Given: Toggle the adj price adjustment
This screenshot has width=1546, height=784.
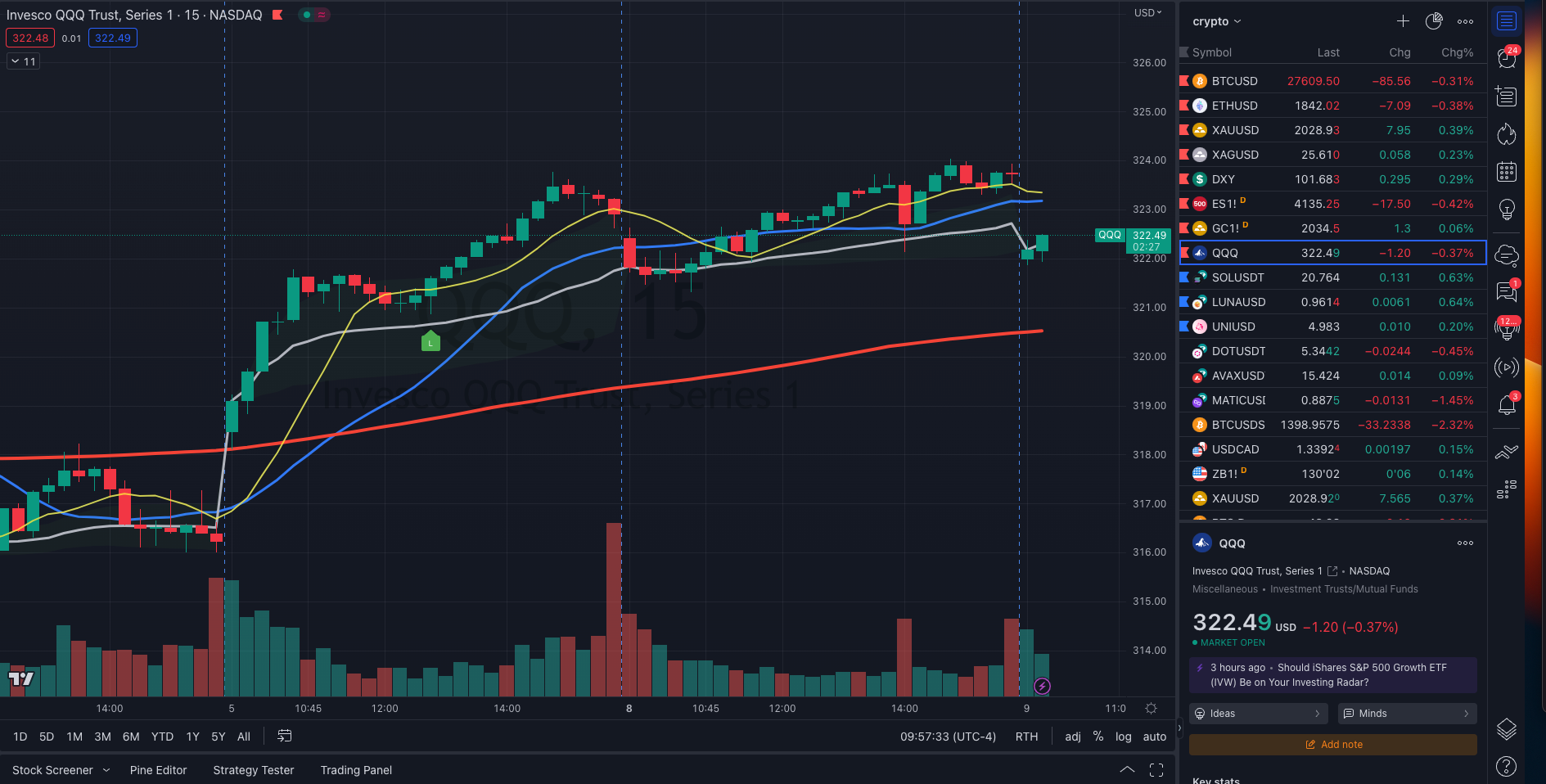Looking at the screenshot, I should click(x=1072, y=737).
